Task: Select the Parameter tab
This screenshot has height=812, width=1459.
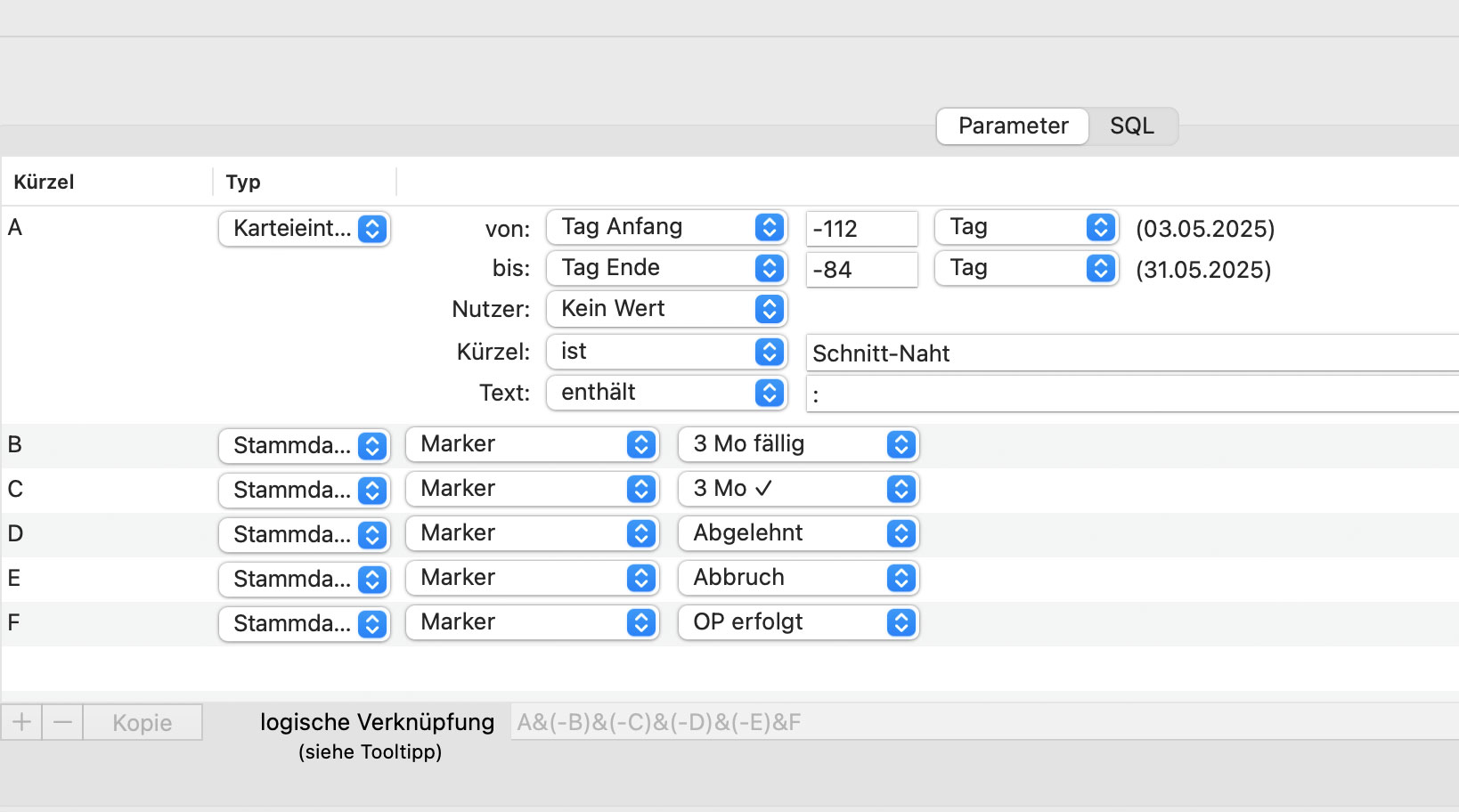Action: (1013, 126)
